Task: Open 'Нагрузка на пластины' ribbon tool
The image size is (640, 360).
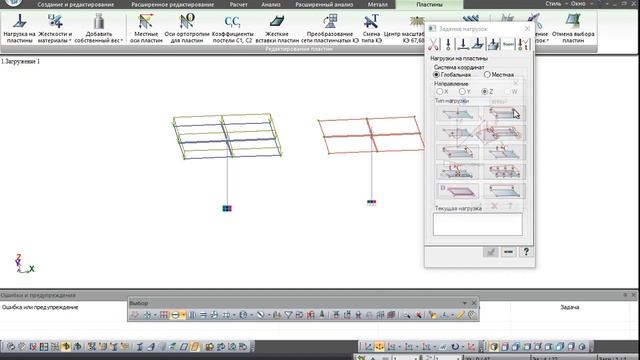Action: 19,28
